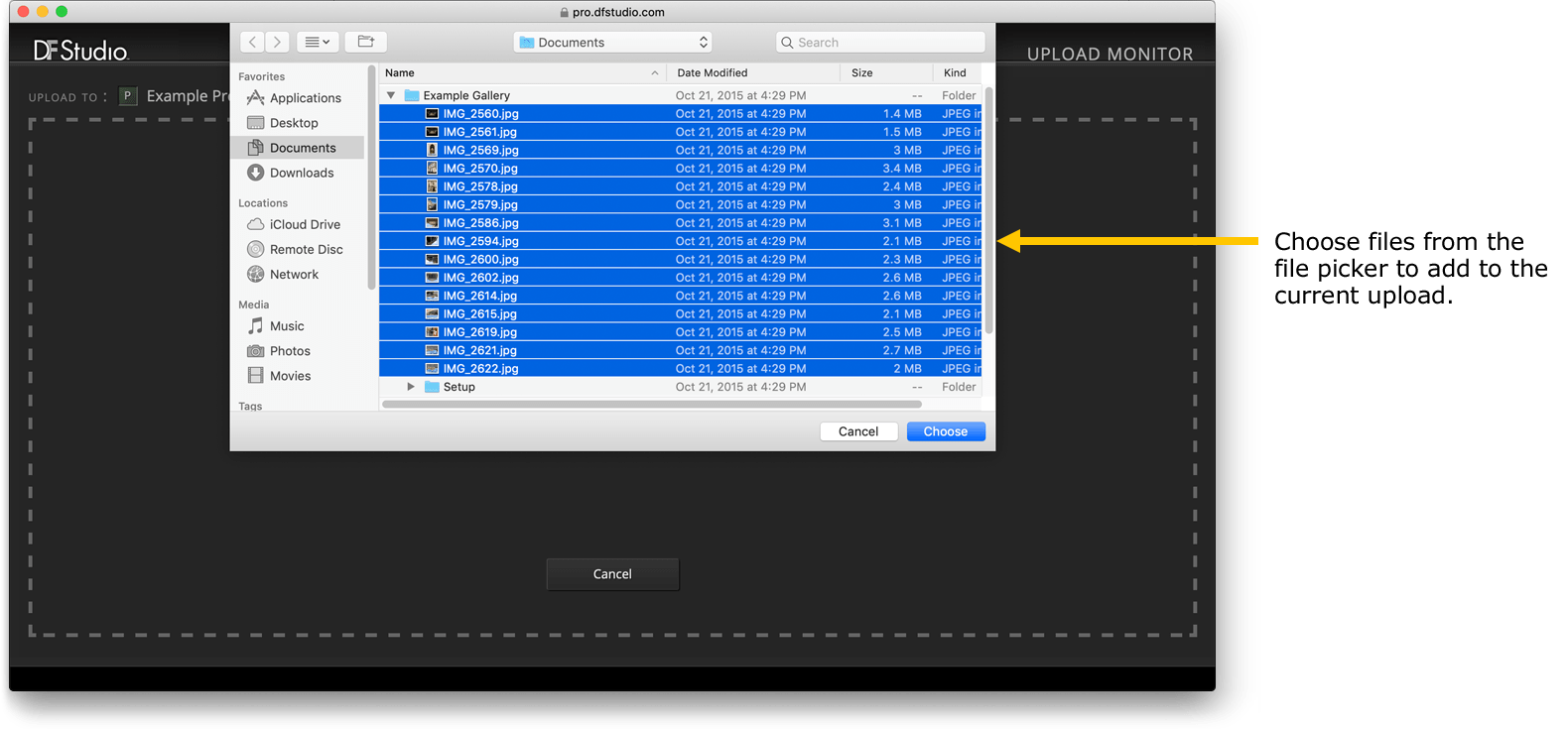1568x730 pixels.
Task: Click the back navigation arrow
Action: point(252,42)
